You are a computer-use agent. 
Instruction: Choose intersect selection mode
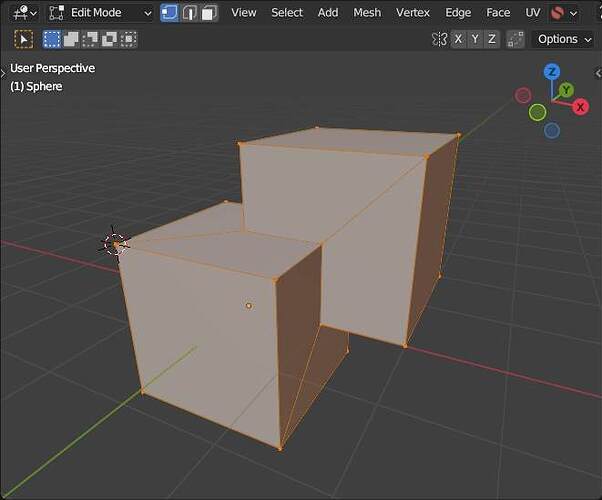point(129,39)
